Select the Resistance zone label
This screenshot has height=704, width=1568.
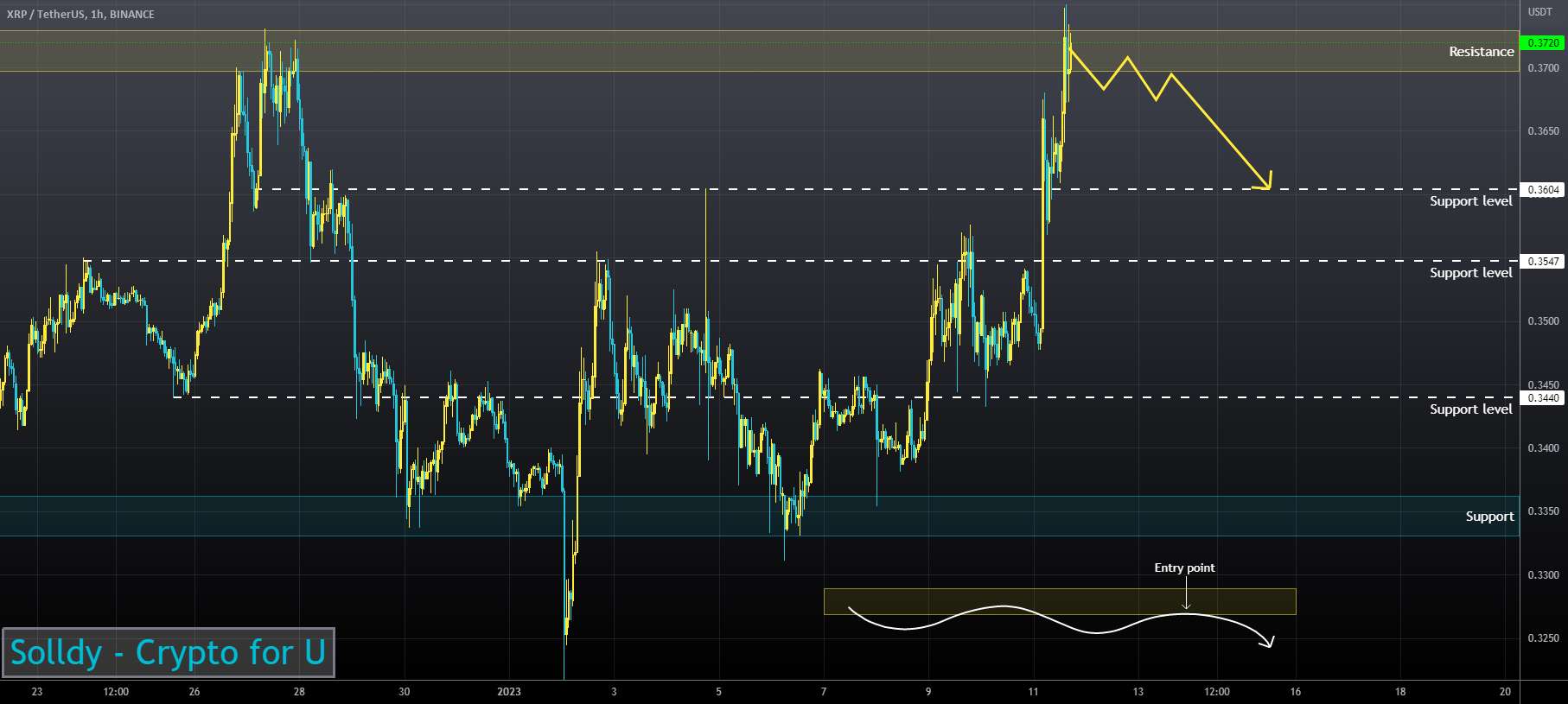pos(1481,52)
